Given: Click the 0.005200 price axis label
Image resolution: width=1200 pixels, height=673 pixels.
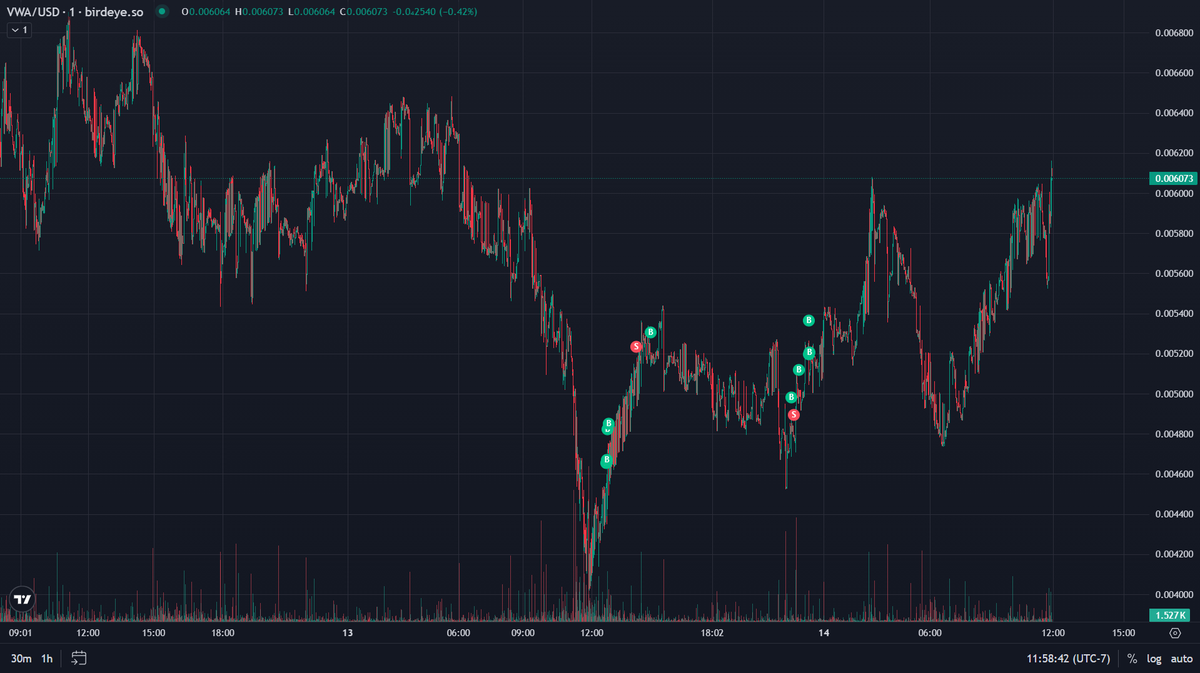Looking at the screenshot, I should tap(1174, 353).
